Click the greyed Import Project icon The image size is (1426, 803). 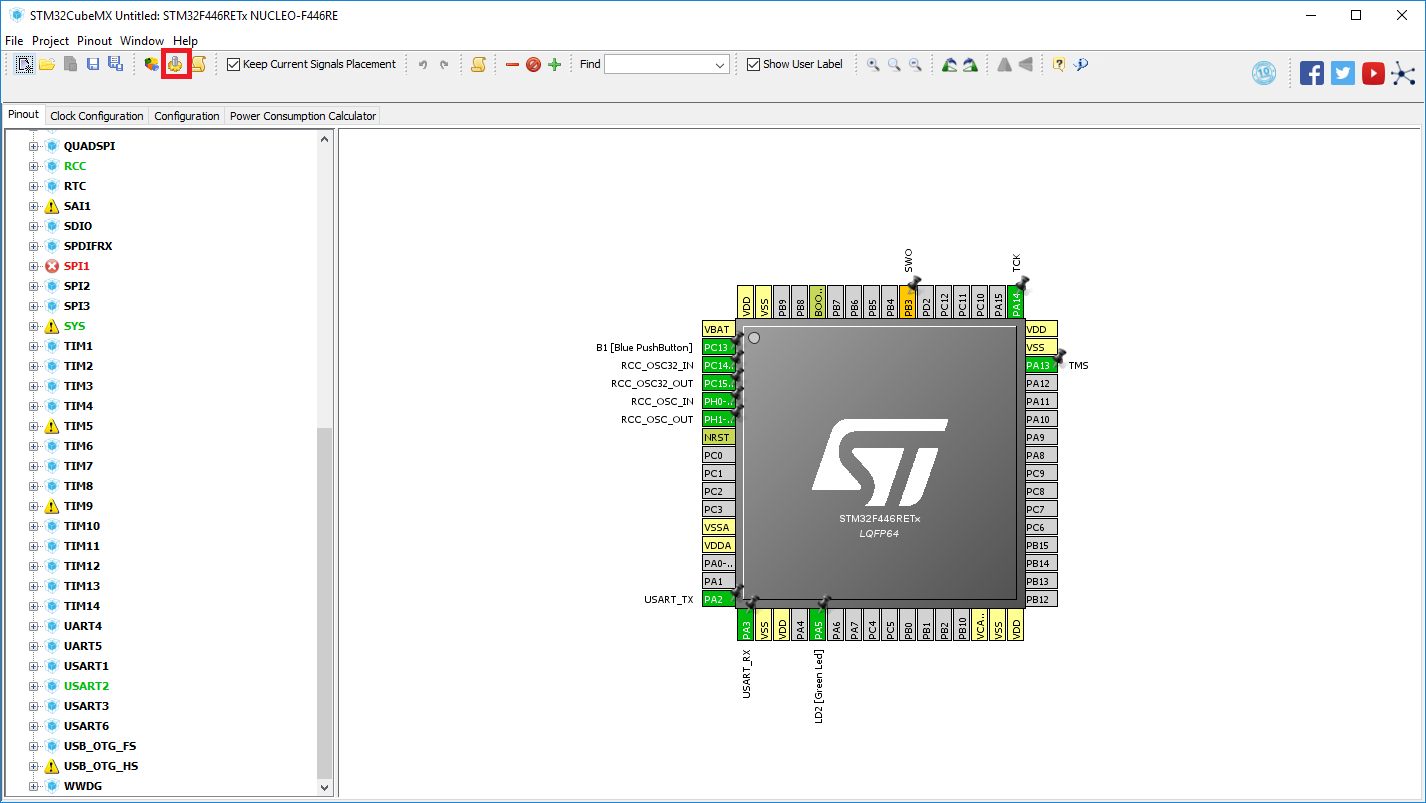(x=70, y=64)
